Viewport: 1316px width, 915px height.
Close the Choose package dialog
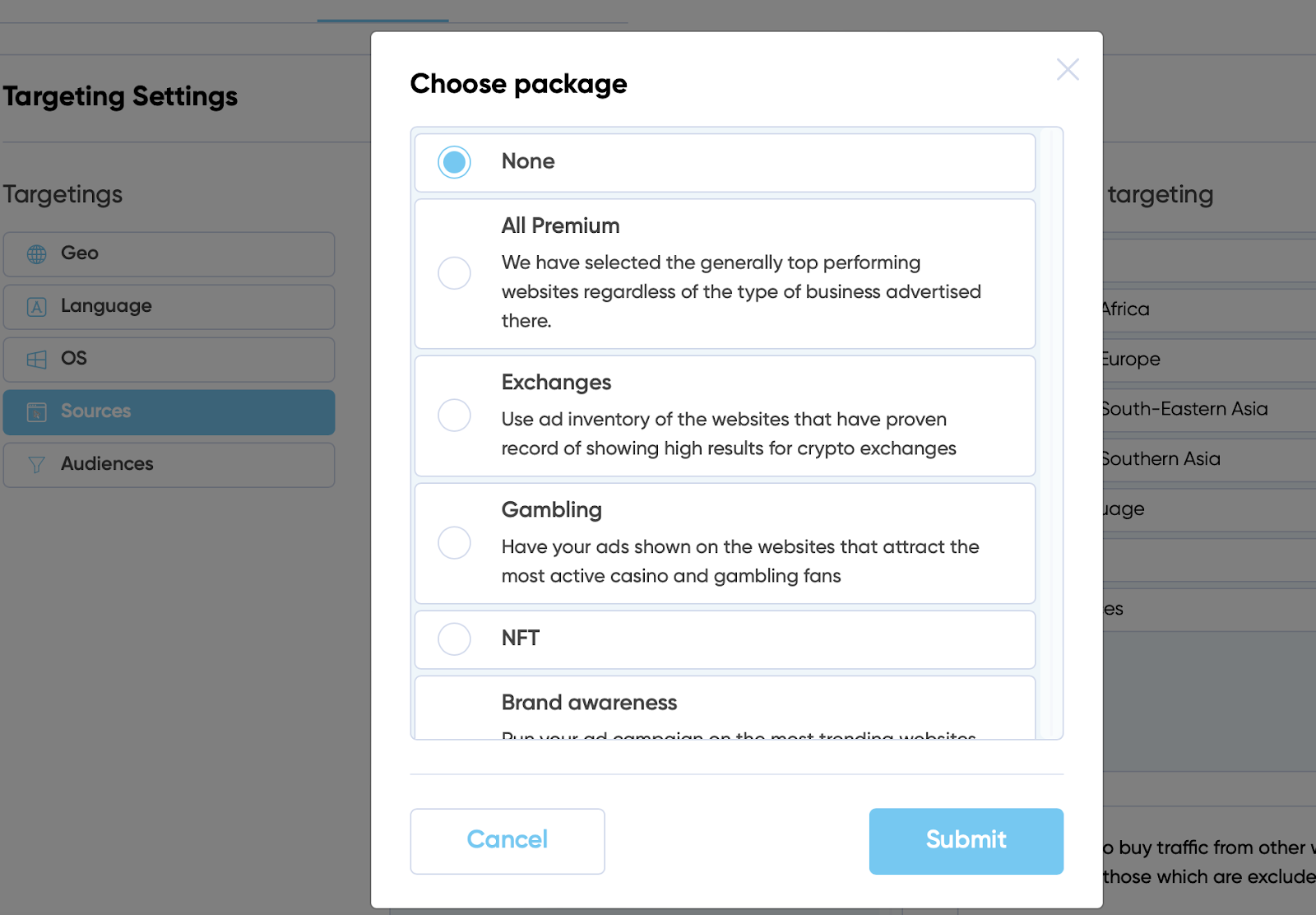1068,69
